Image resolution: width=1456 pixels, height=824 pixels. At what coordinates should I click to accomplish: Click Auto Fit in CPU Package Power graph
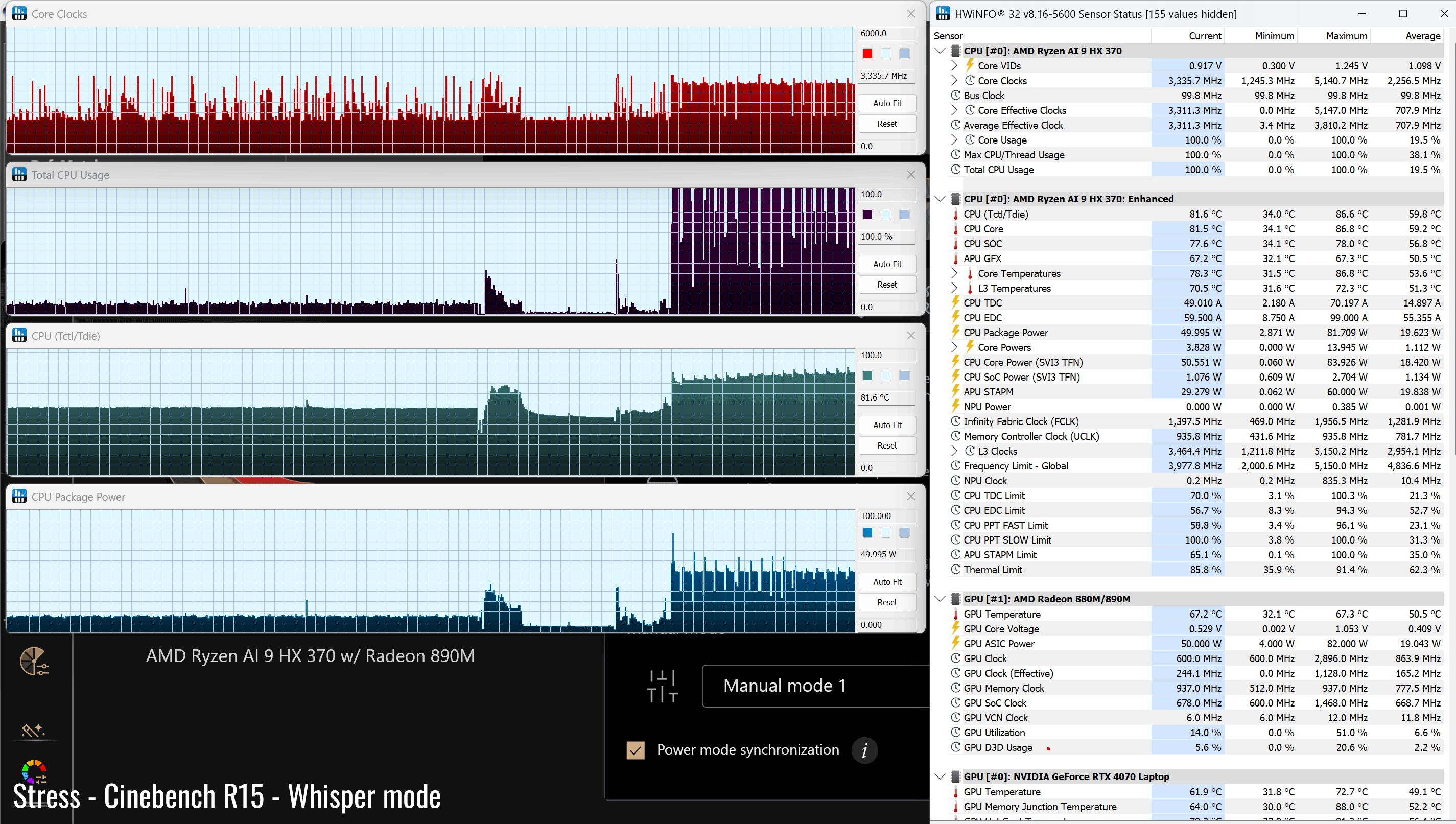(x=887, y=581)
